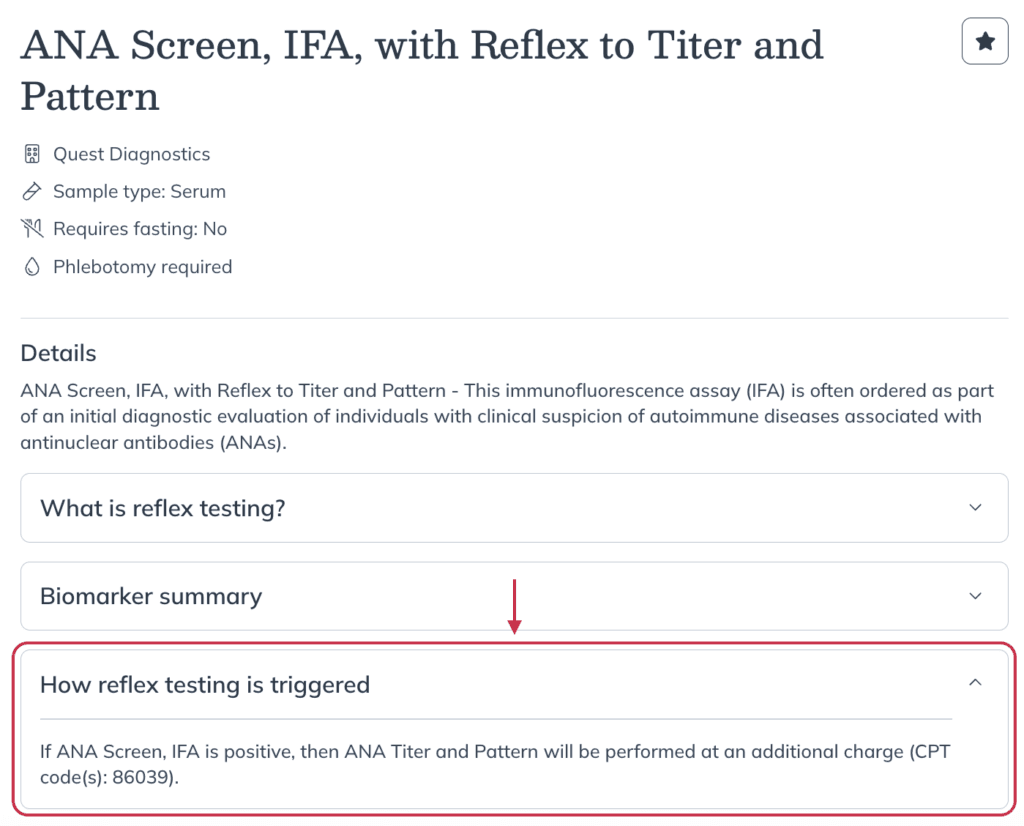Click the building icon beside Quest Diagnostics
The height and width of the screenshot is (826, 1024).
click(32, 154)
